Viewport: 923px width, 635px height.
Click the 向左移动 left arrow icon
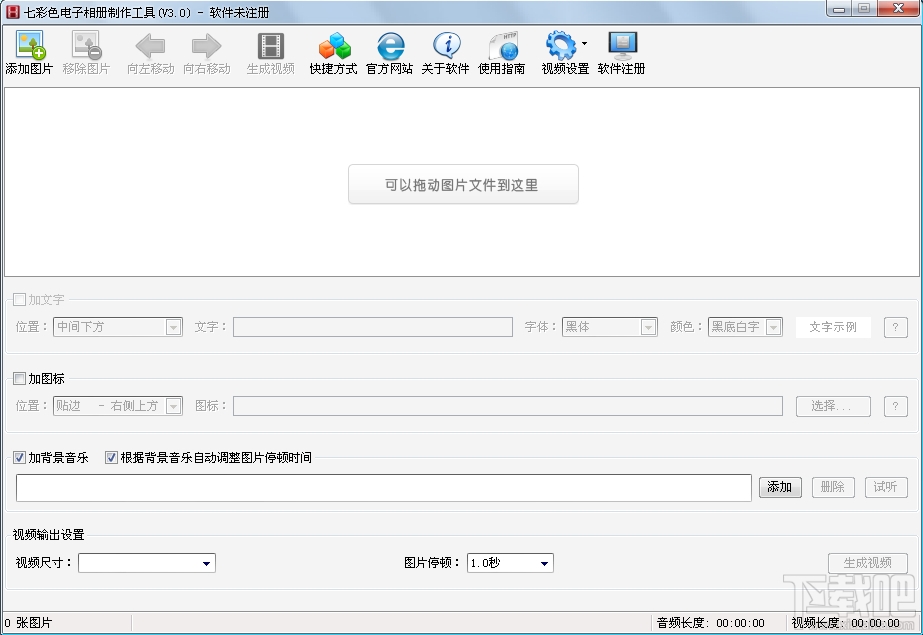coord(150,46)
